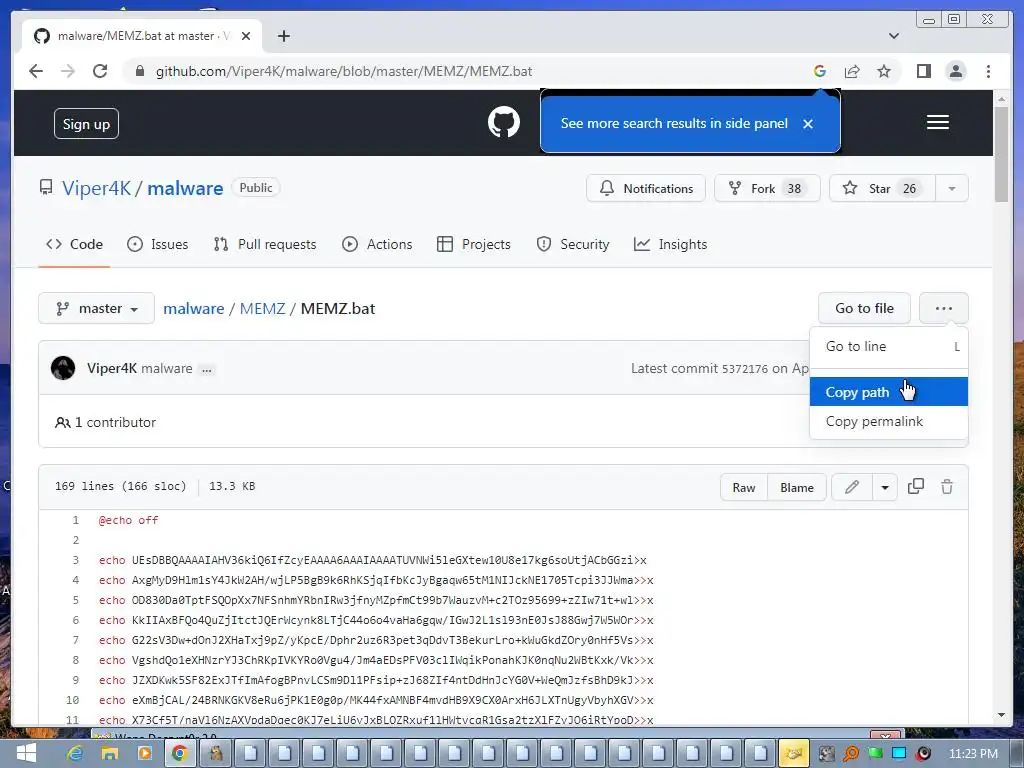The image size is (1024, 768).
Task: Open the Chrome side panel
Action: pos(923,71)
